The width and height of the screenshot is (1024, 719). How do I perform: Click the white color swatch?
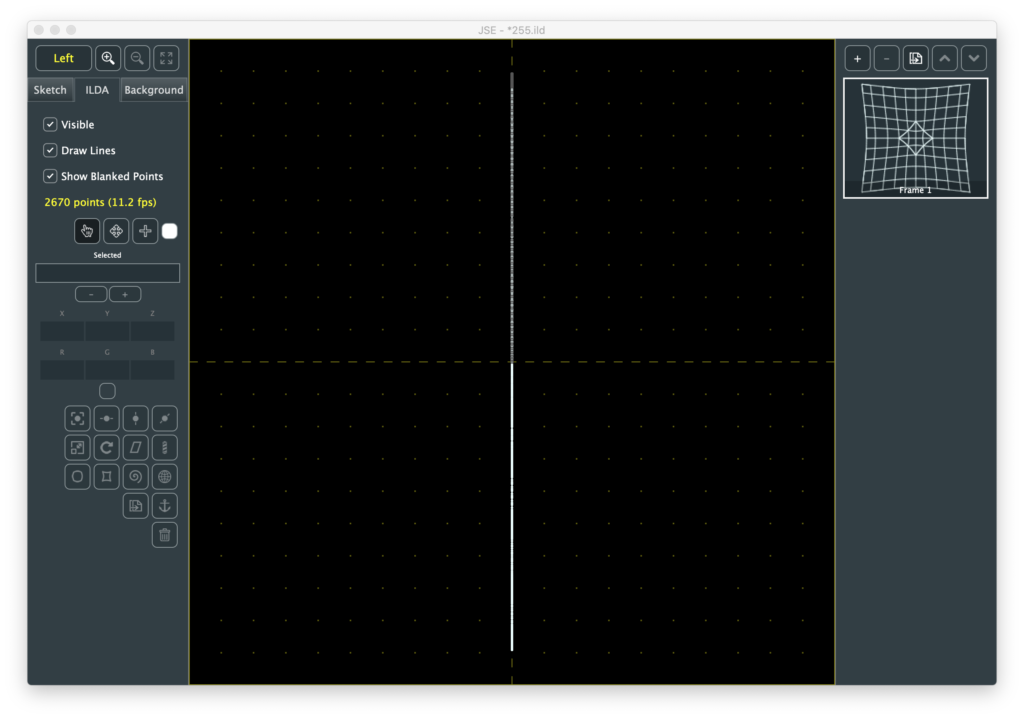tap(169, 231)
